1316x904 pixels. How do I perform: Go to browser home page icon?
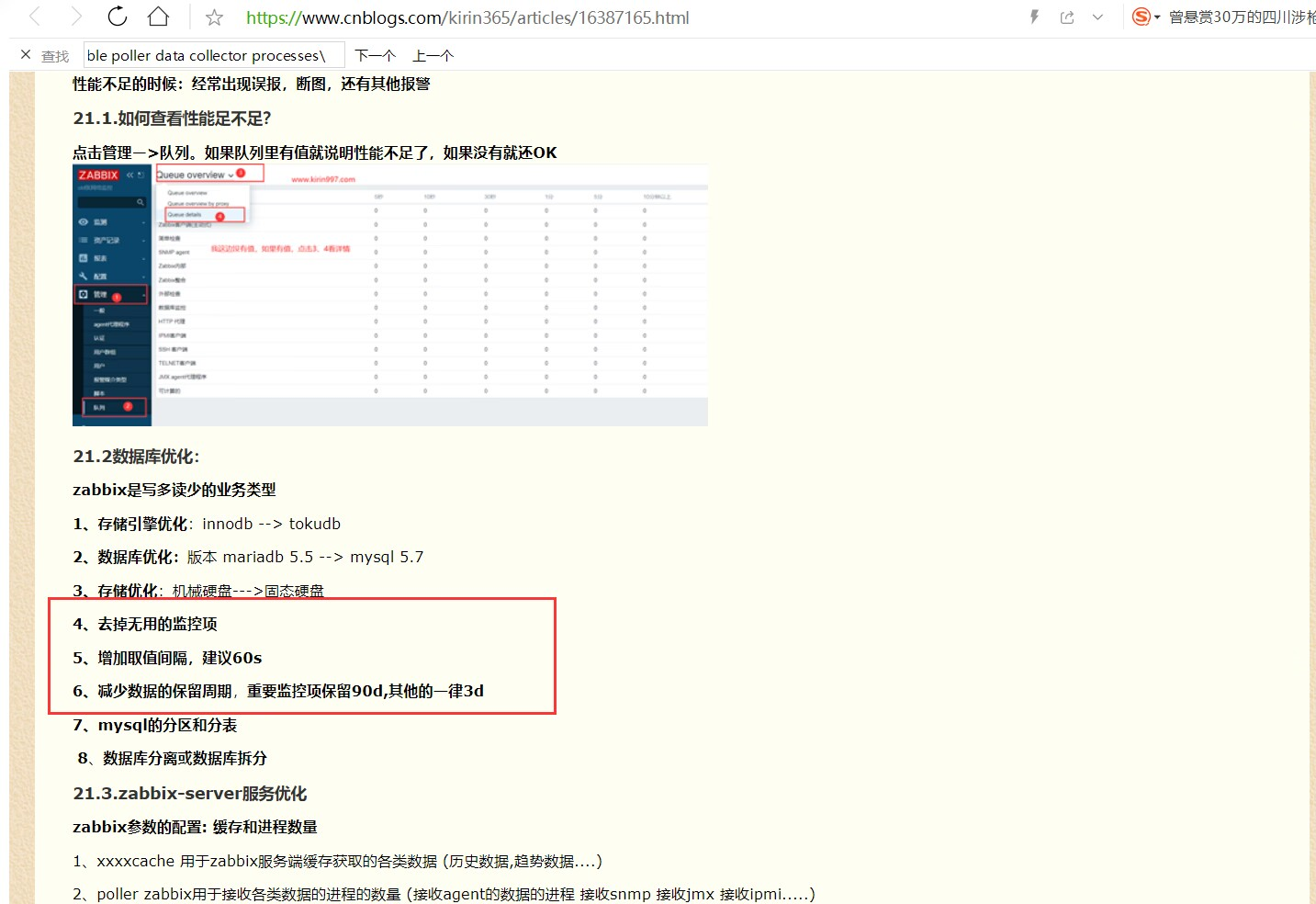coord(158,17)
